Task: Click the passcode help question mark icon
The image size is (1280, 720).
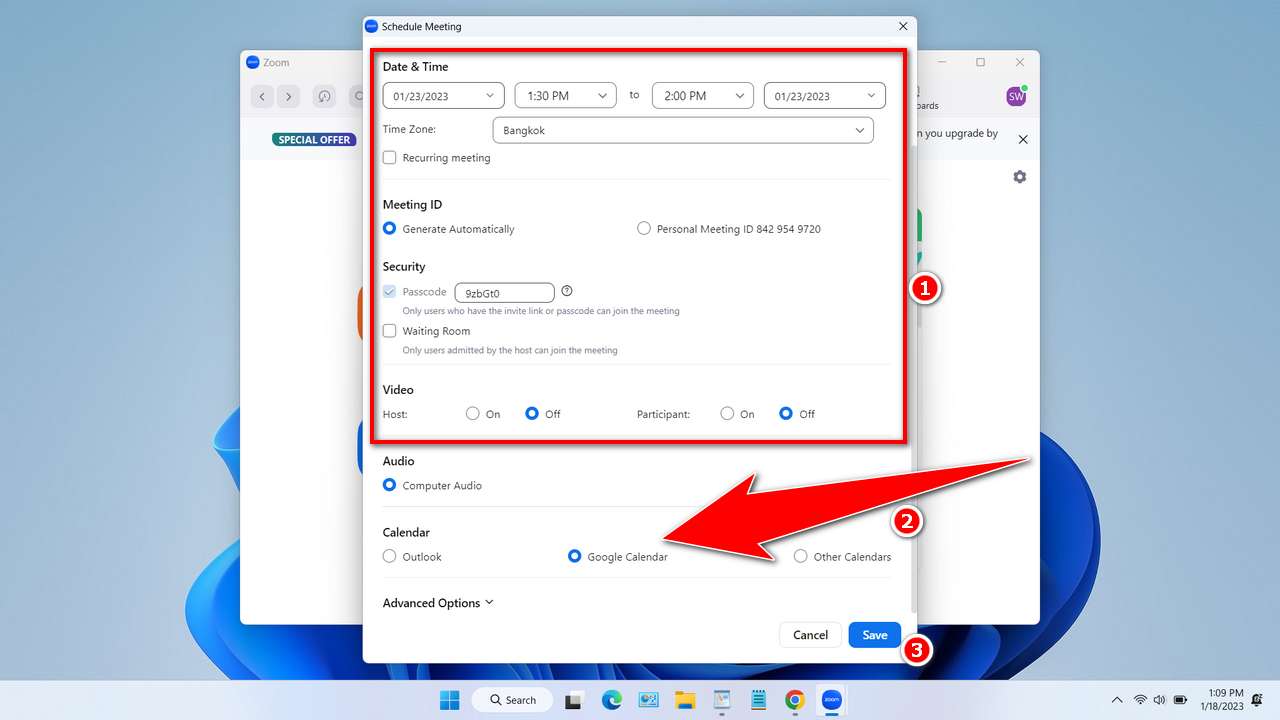Action: coord(567,291)
